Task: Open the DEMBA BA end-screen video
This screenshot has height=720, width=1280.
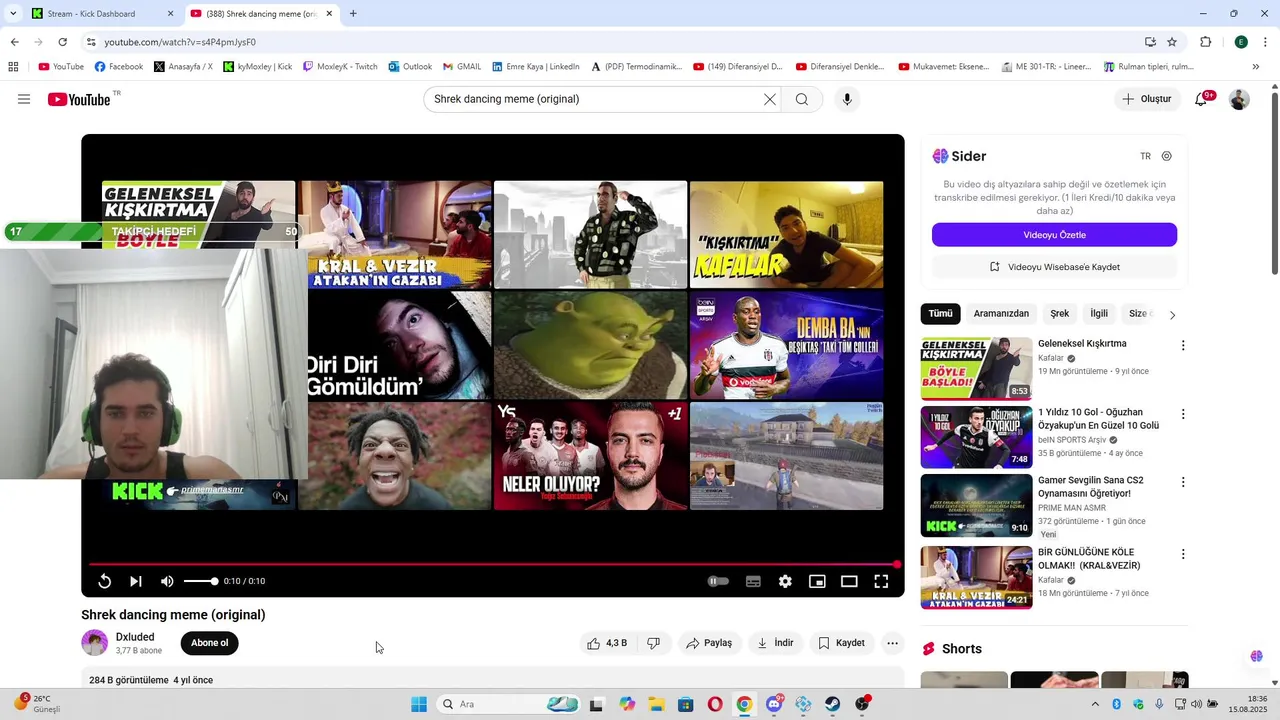Action: click(786, 345)
